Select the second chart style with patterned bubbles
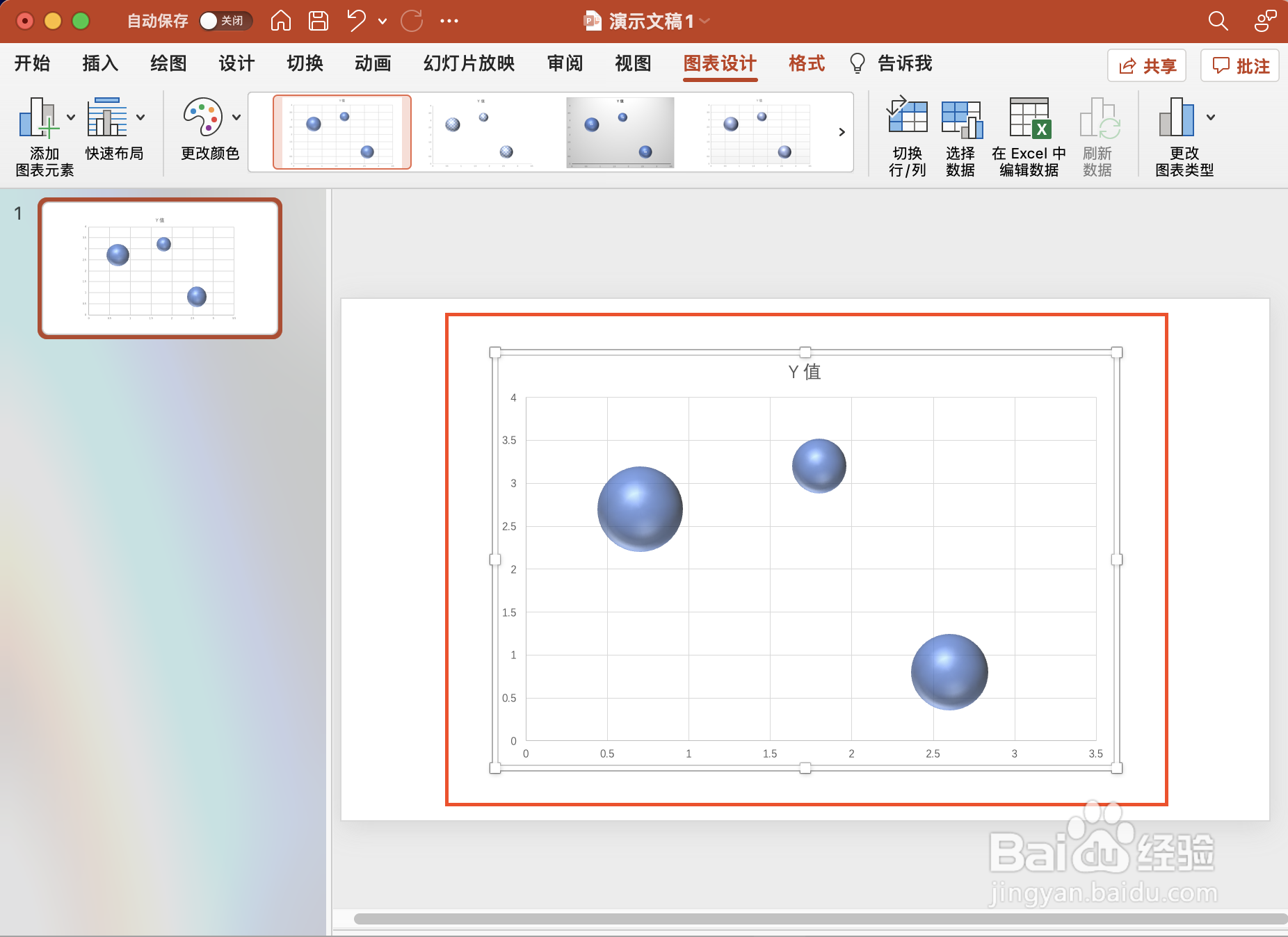The image size is (1288, 937). pyautogui.click(x=481, y=132)
